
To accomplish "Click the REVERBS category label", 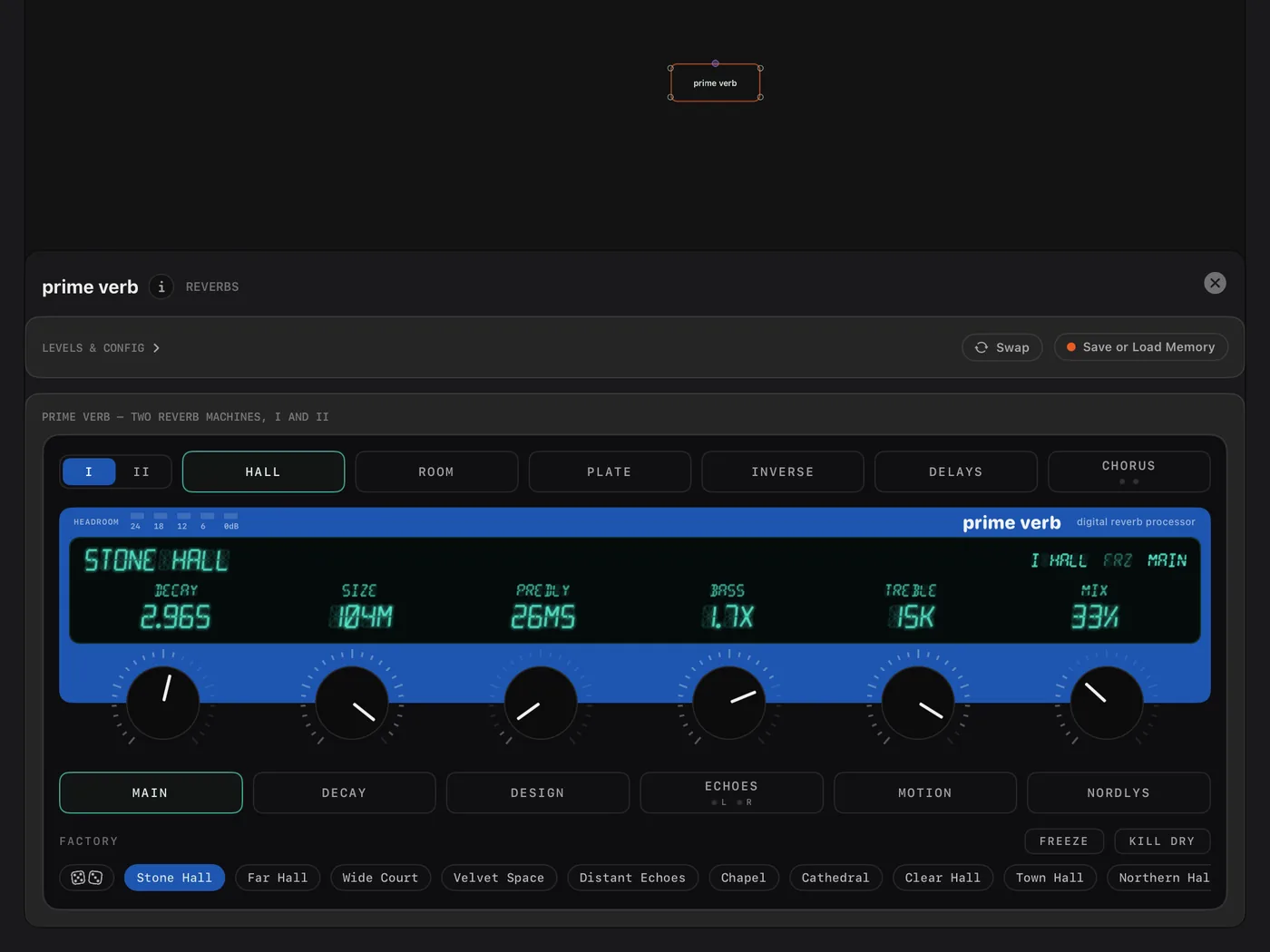I will (x=212, y=287).
